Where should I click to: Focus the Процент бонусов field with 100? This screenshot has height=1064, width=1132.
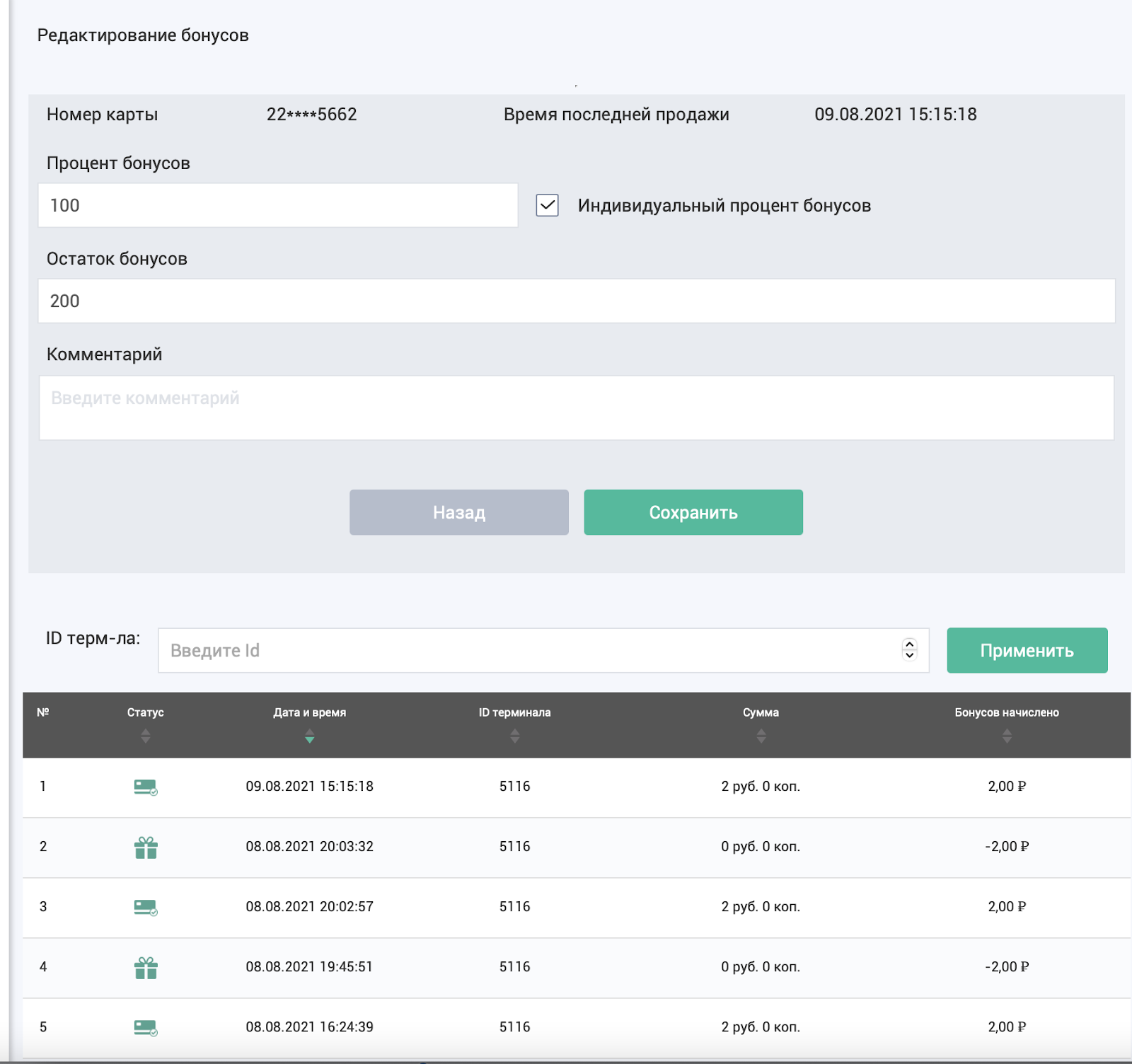pyautogui.click(x=278, y=205)
